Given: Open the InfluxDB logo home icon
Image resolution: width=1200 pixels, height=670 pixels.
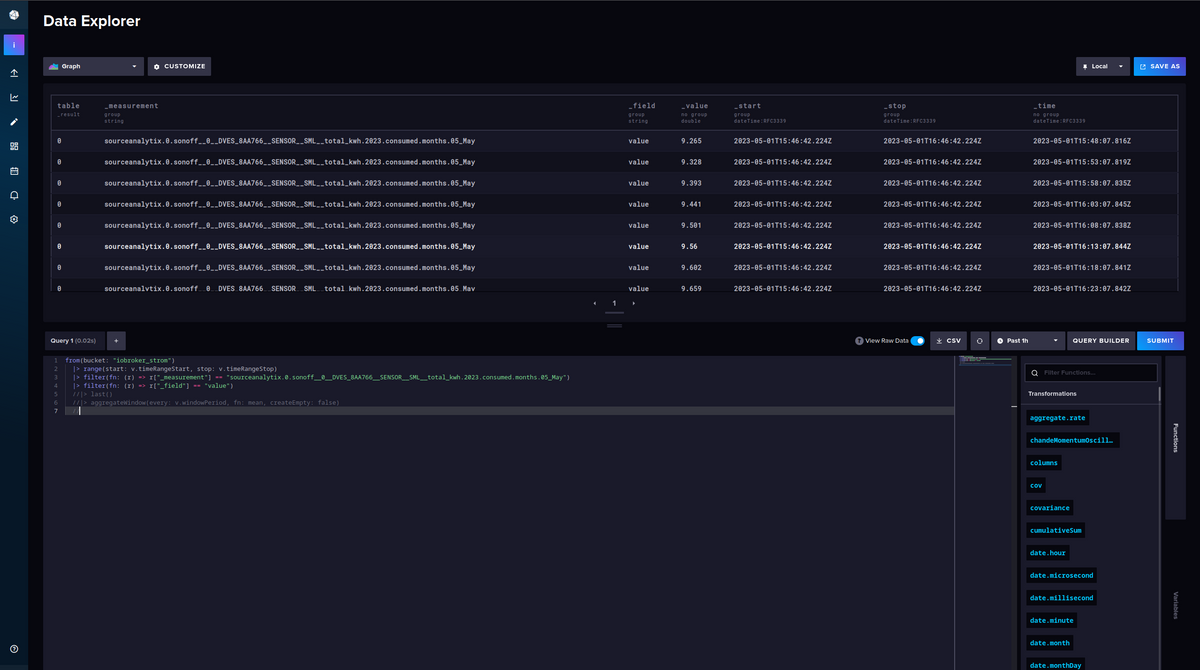Looking at the screenshot, I should click(x=14, y=13).
